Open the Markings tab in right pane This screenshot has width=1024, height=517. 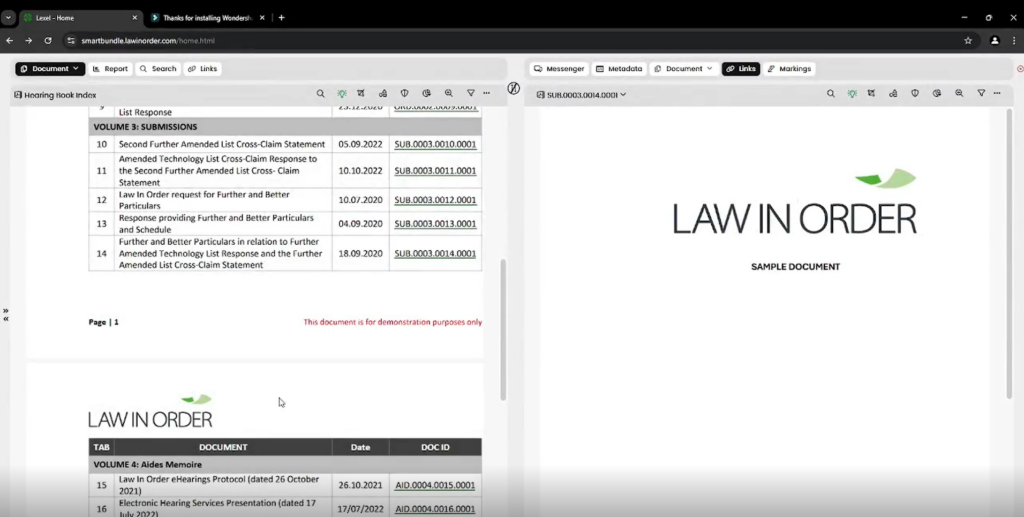(x=789, y=69)
